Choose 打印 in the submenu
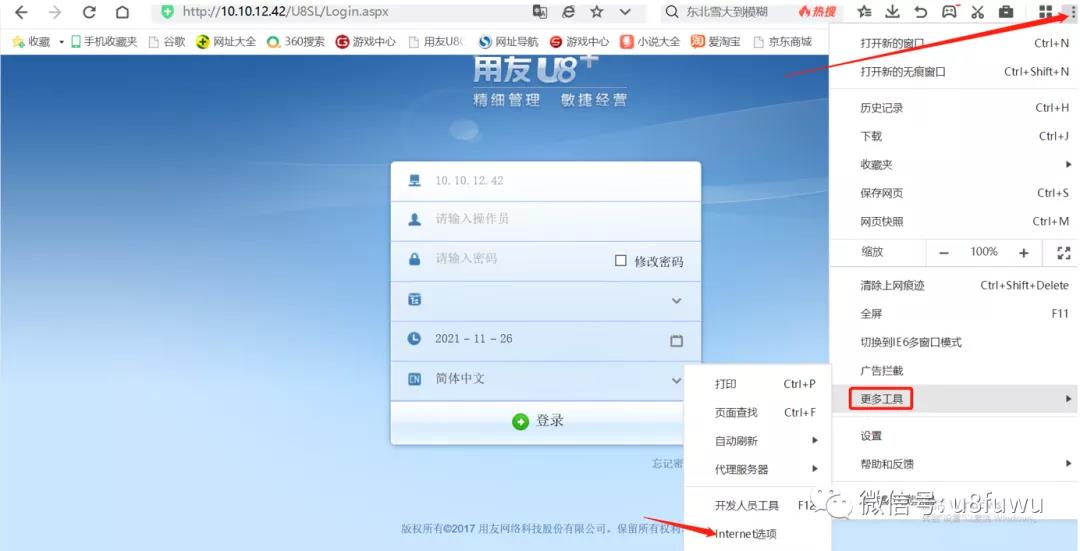Screen dimensions: 1080x551 758,384
